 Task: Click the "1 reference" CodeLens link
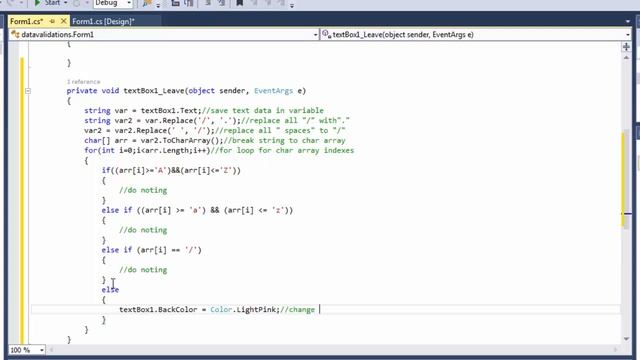tap(83, 82)
